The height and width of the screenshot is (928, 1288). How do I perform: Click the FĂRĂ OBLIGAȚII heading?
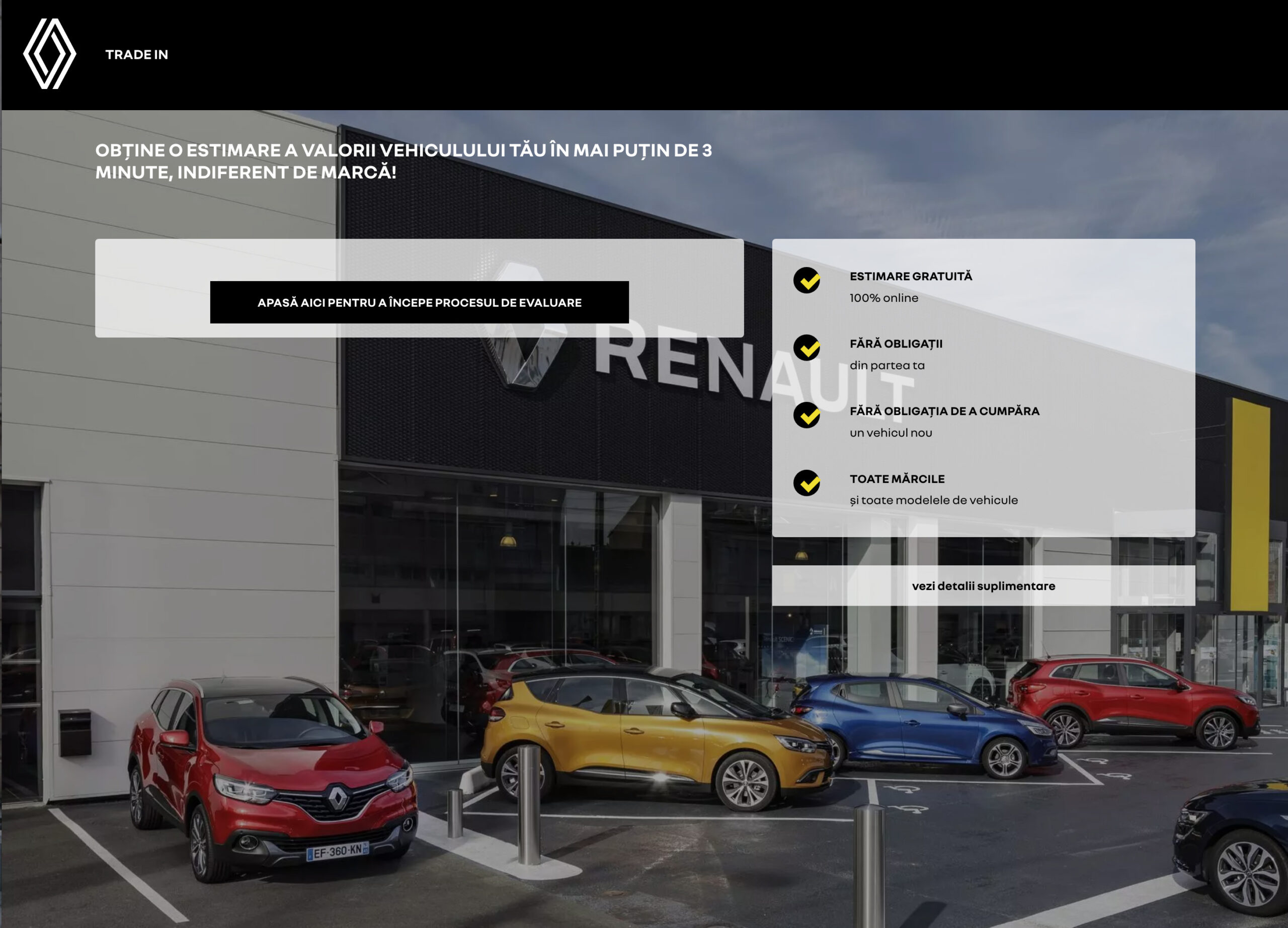(x=896, y=344)
